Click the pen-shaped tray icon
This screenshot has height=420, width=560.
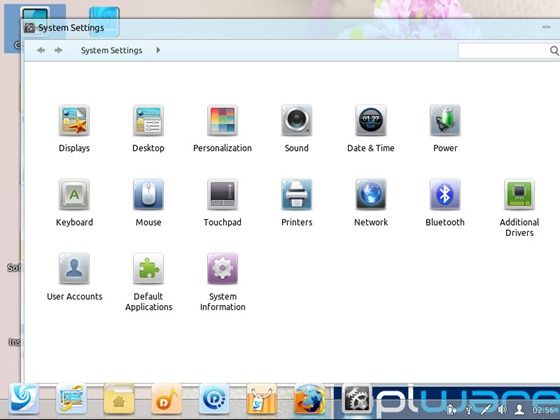tap(486, 409)
